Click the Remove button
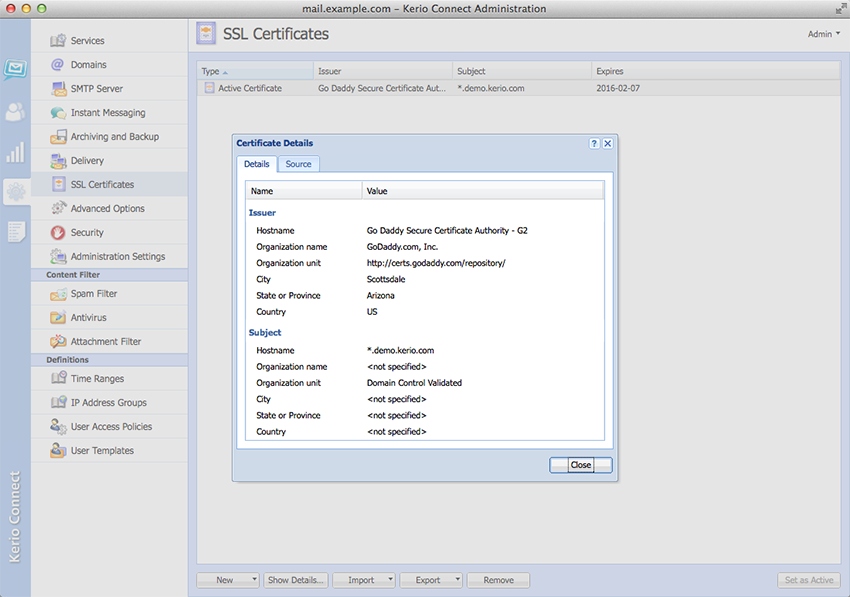850x597 pixels. [498, 580]
